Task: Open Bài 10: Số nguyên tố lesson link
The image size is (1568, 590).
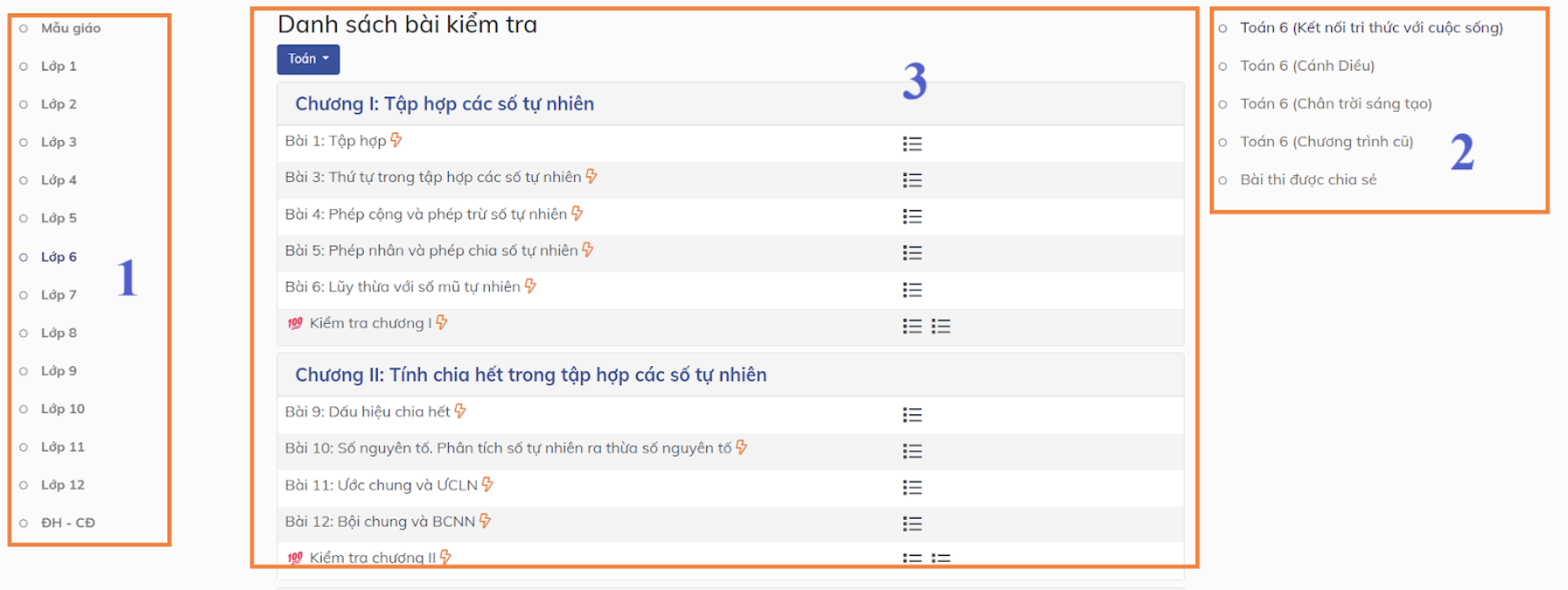Action: click(x=507, y=448)
